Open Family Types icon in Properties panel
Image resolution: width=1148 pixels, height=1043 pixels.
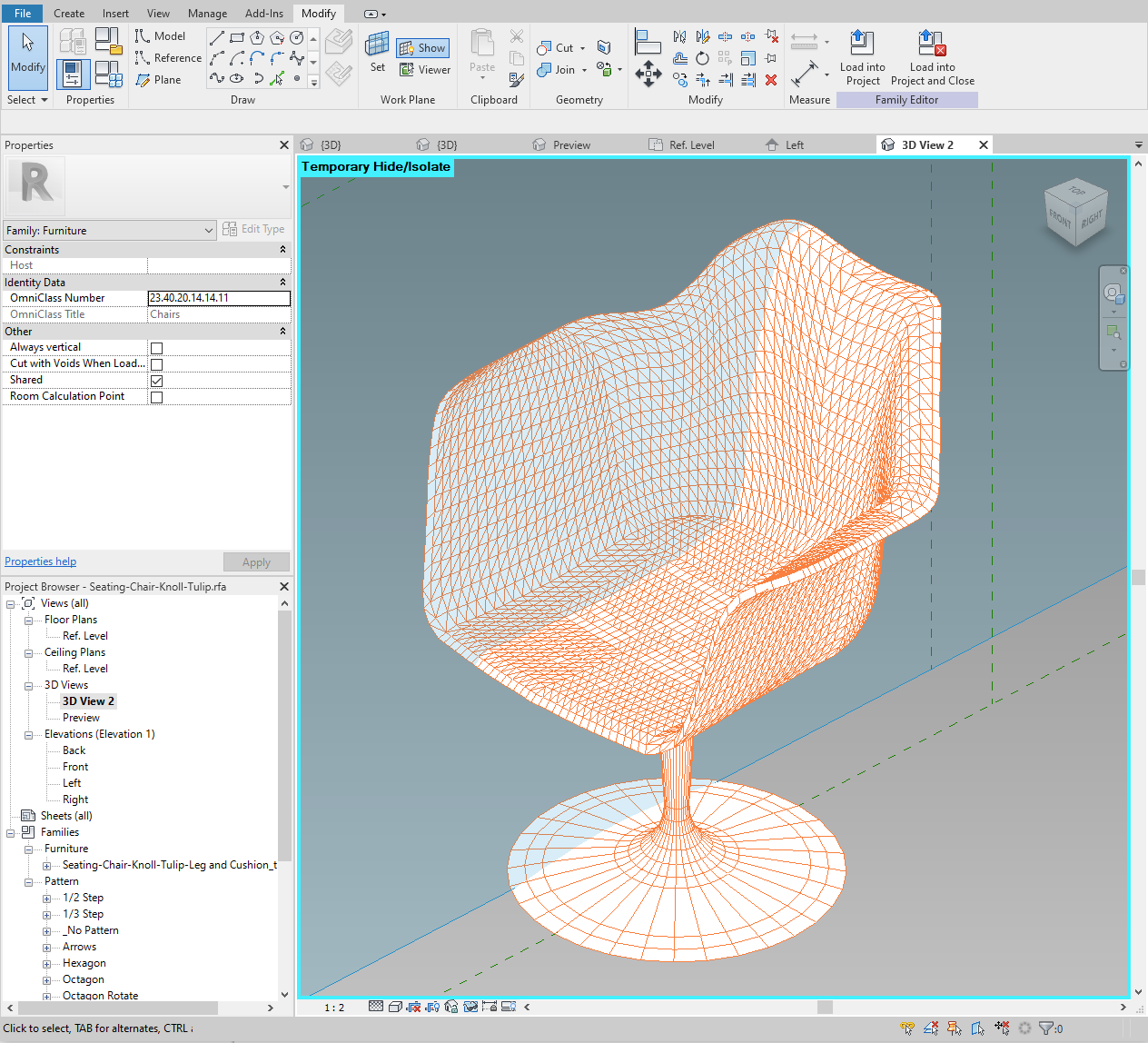(108, 74)
